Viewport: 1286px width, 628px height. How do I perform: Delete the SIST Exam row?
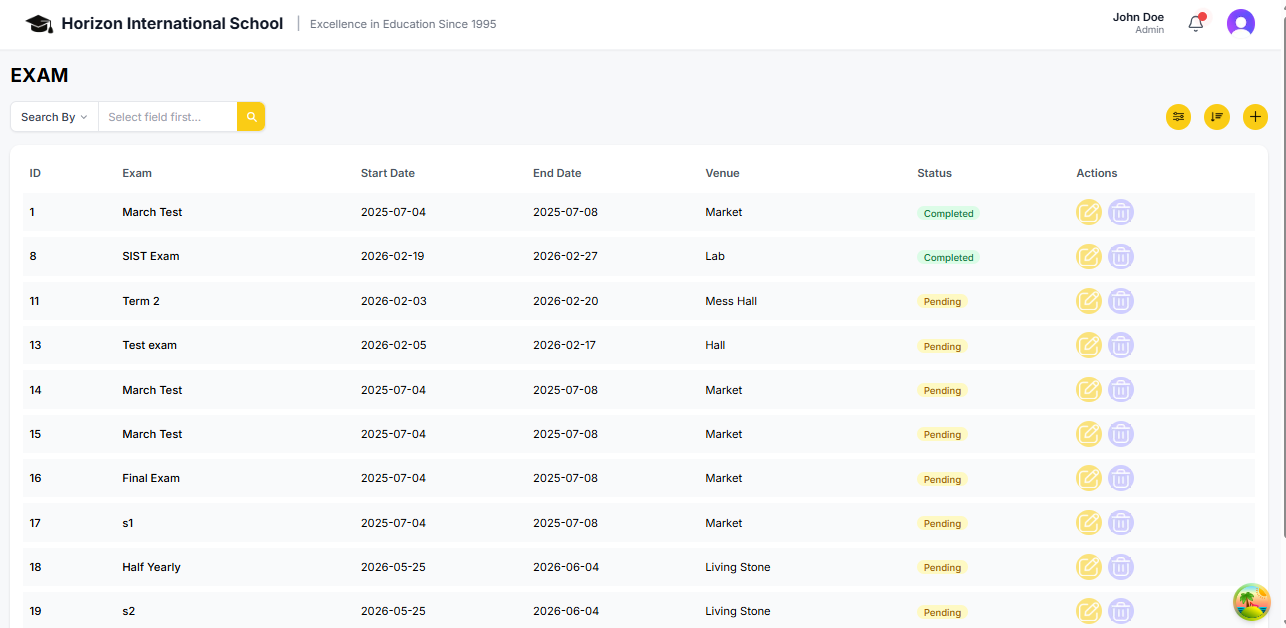[1121, 256]
